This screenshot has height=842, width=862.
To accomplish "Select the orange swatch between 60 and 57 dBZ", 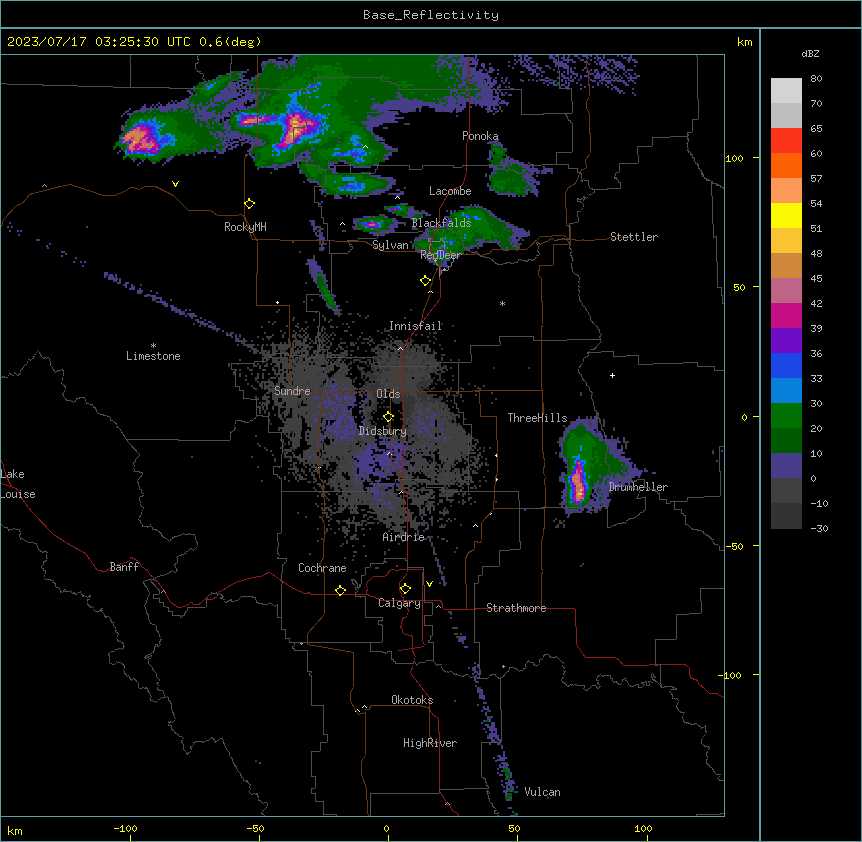I will (786, 166).
